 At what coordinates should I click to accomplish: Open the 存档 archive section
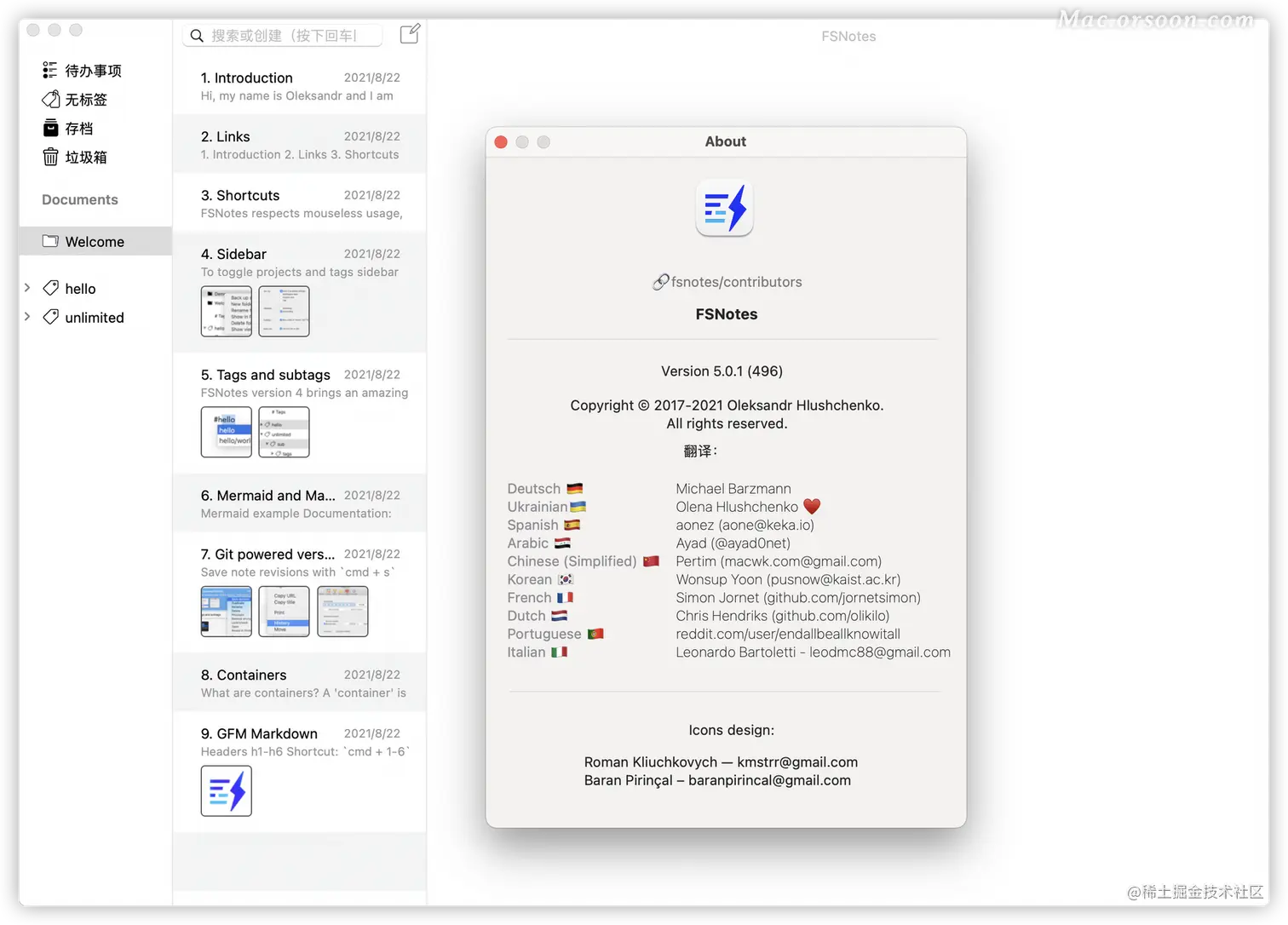click(x=79, y=129)
